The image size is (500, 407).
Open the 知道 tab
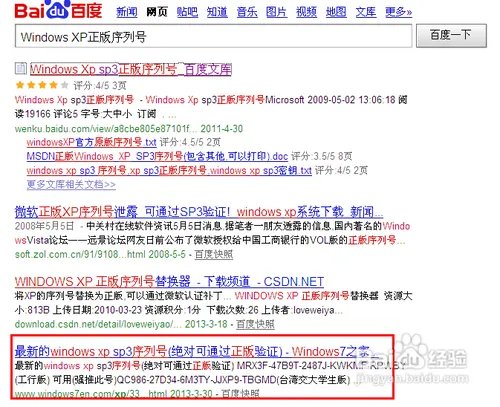[217, 12]
